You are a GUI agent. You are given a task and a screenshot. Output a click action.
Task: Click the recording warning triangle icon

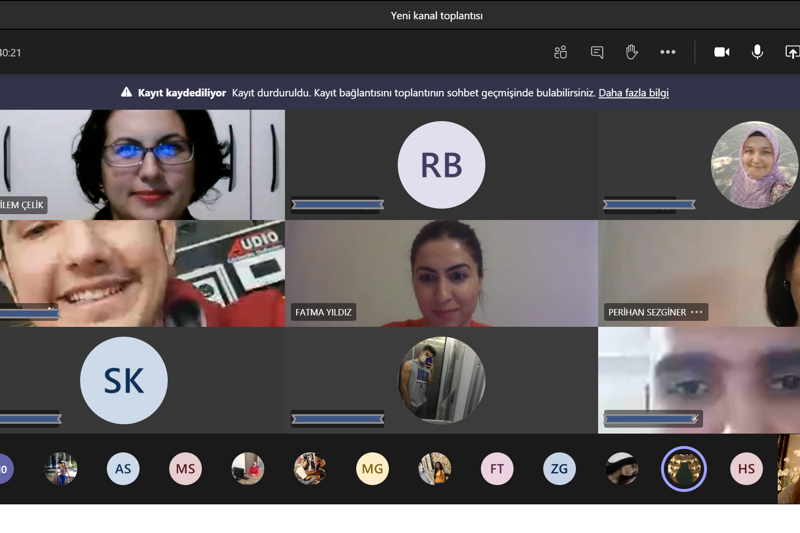[x=126, y=93]
